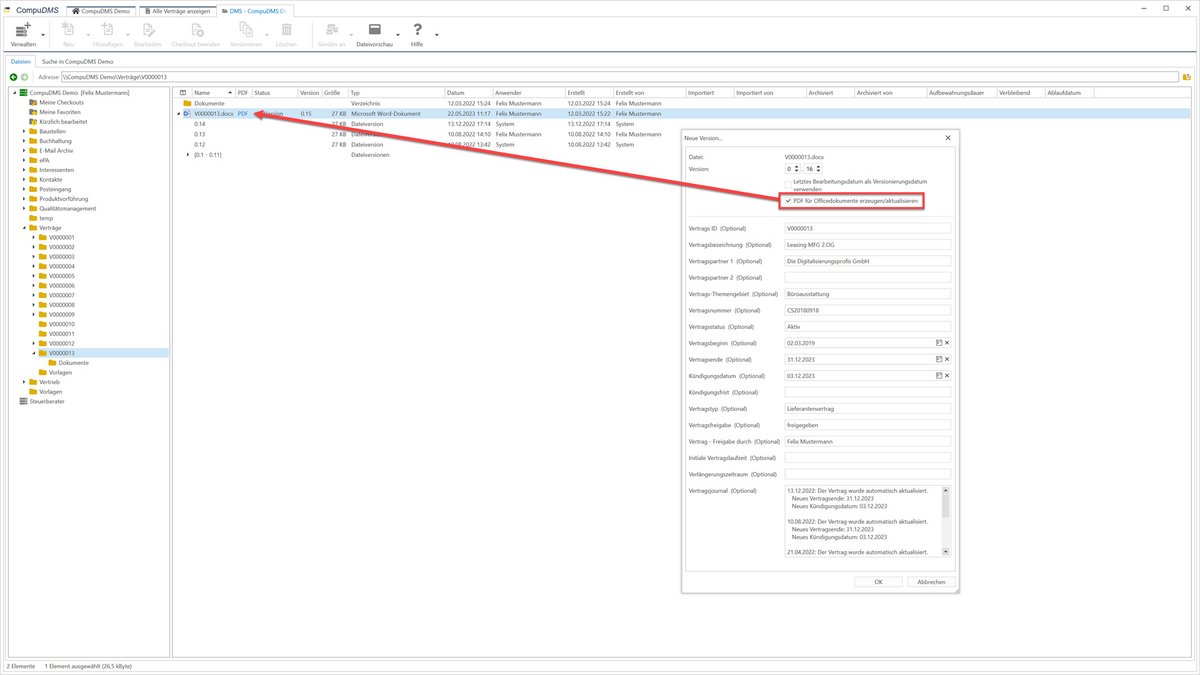Click the Vertragsjournal vertical scrollbar

[945, 520]
